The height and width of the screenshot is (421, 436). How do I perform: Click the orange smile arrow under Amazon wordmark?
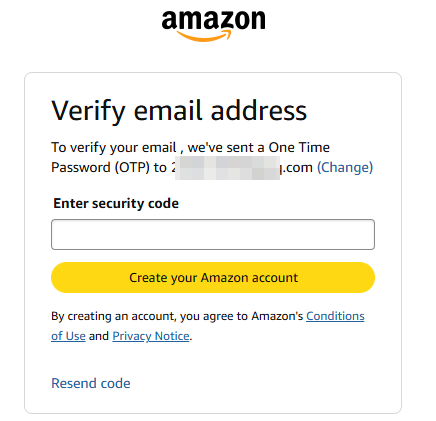pyautogui.click(x=203, y=36)
